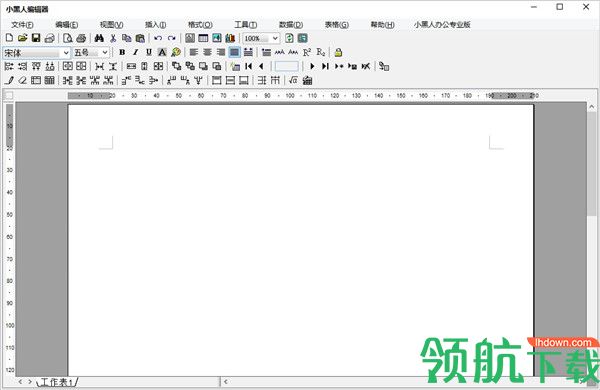The image size is (600, 390).
Task: Paste using clipboard icon
Action: [x=140, y=38]
